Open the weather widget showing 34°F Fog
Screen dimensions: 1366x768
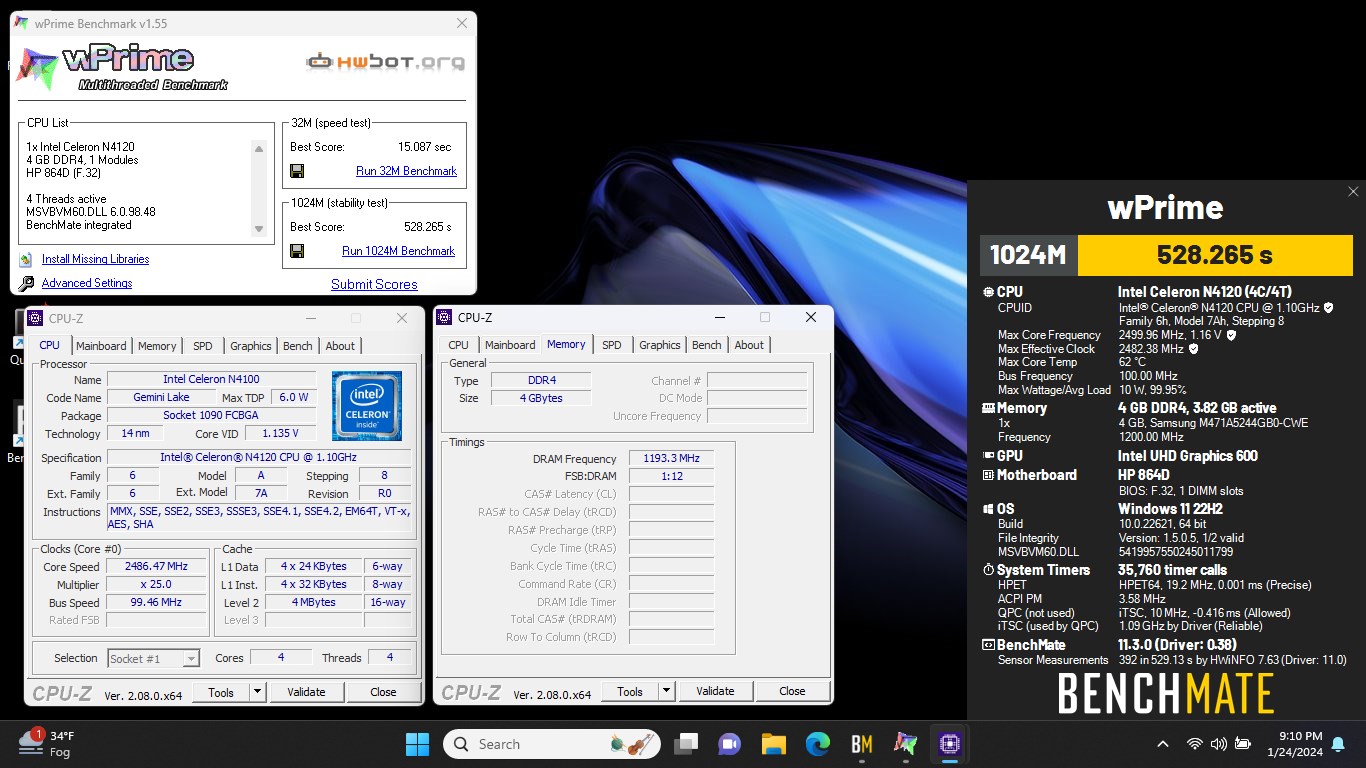pyautogui.click(x=47, y=744)
